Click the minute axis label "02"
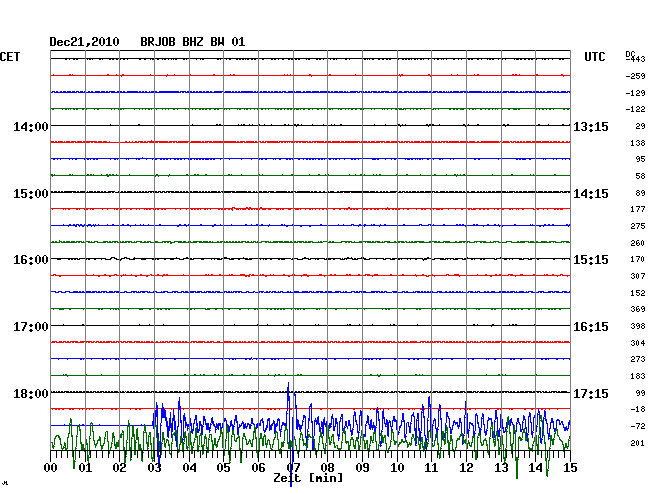The height and width of the screenshot is (494, 650). point(119,468)
